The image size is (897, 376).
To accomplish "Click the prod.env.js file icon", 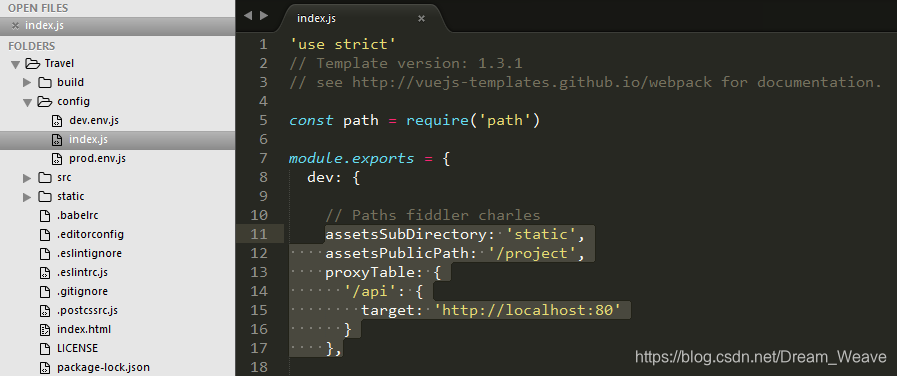I will coord(57,159).
